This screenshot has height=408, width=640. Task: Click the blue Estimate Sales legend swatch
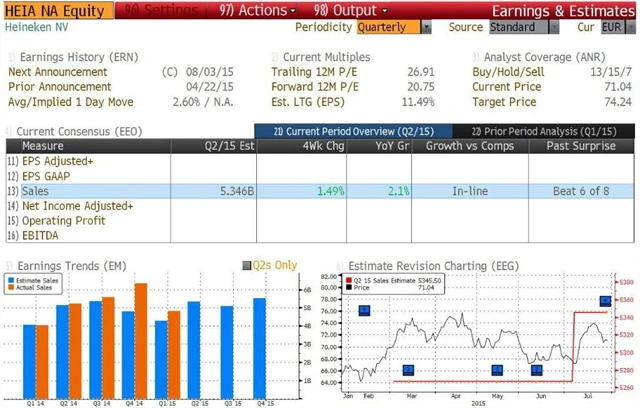(x=11, y=280)
